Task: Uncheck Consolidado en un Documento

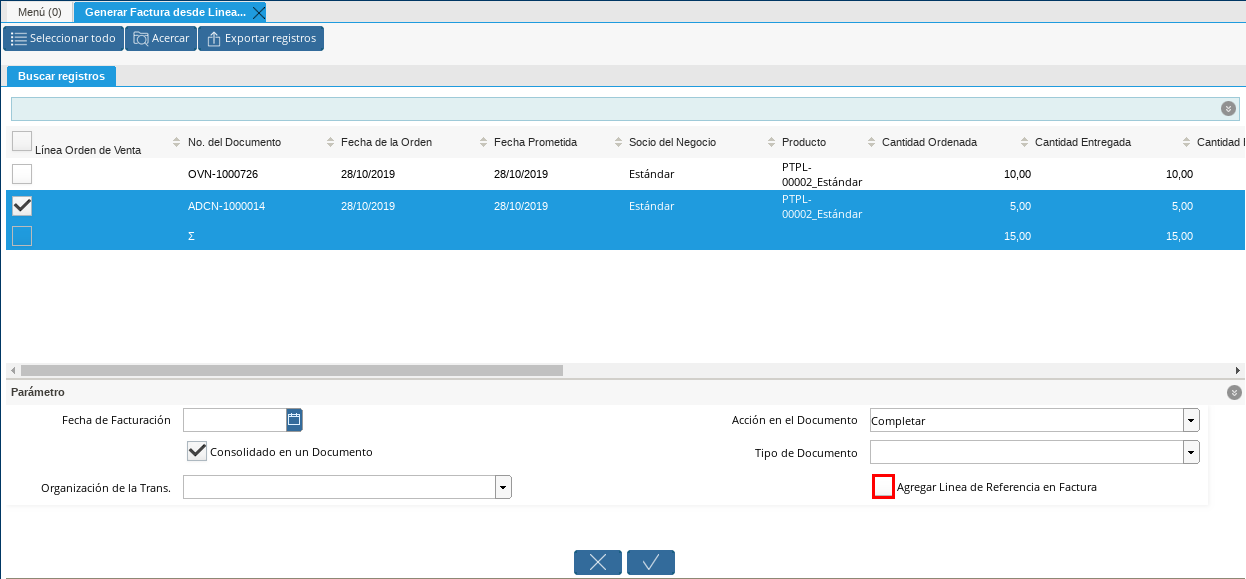Action: coord(197,451)
